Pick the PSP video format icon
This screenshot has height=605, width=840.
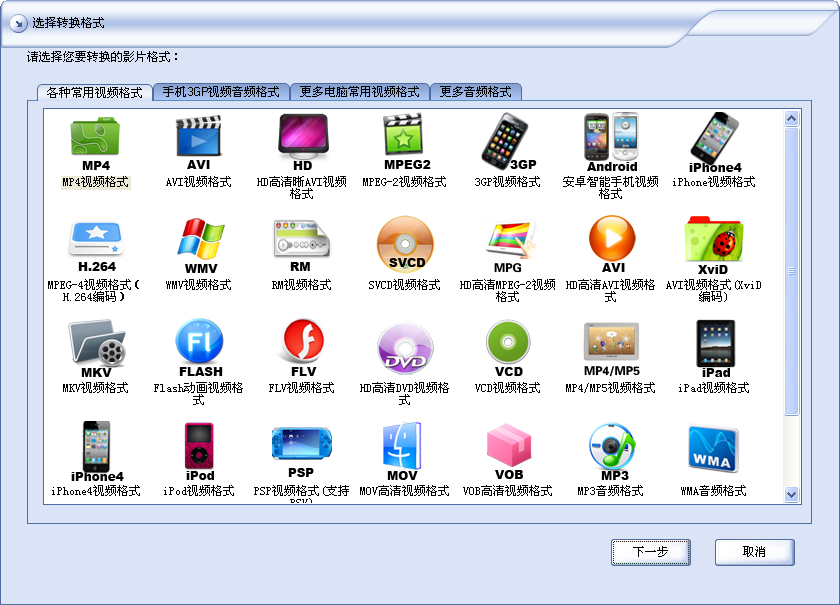pyautogui.click(x=301, y=445)
